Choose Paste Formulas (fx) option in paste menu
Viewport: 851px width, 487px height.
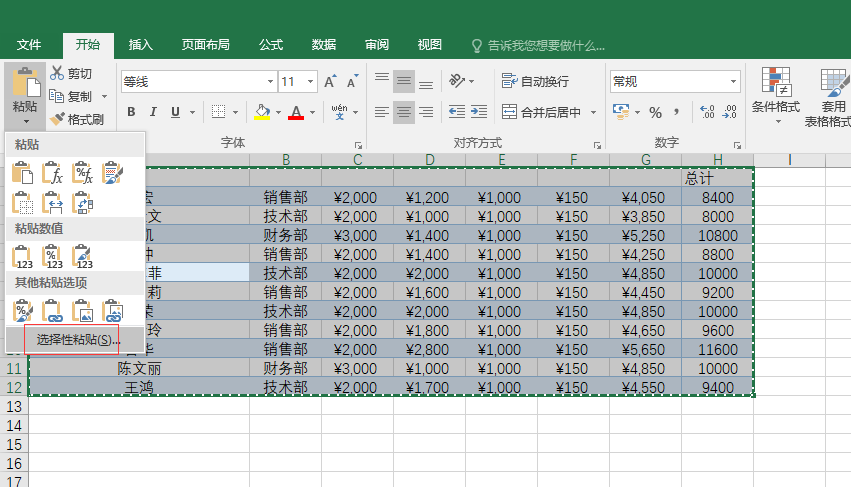tap(53, 173)
